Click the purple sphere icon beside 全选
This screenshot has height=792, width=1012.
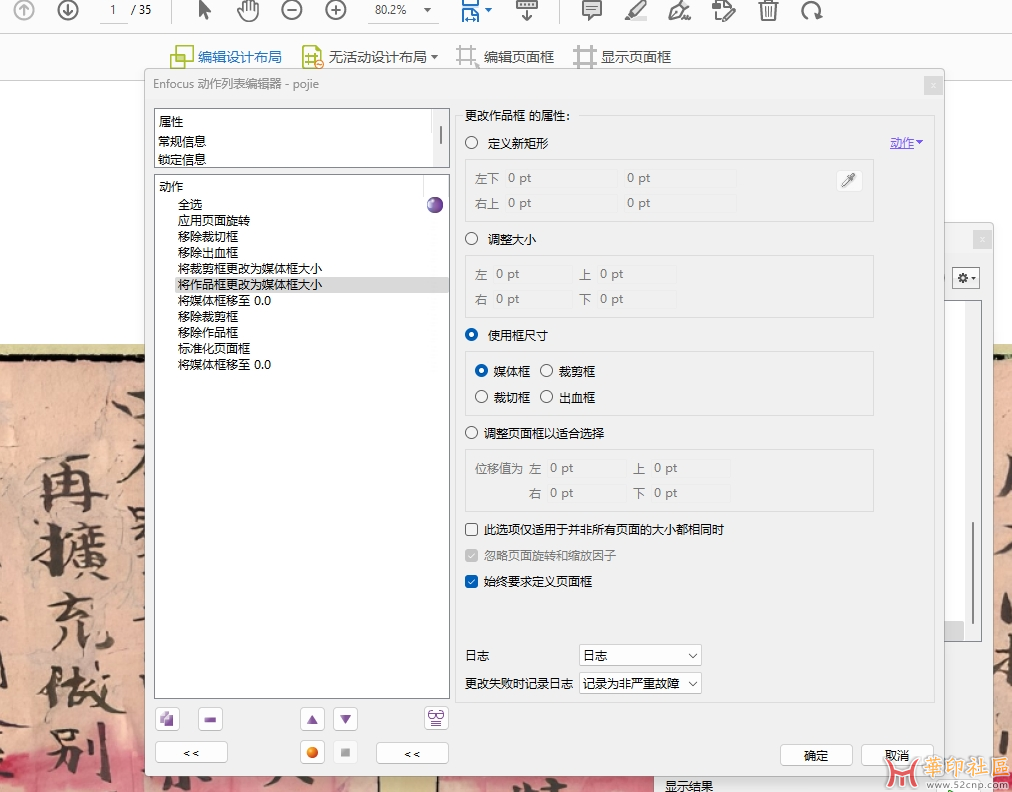point(435,205)
